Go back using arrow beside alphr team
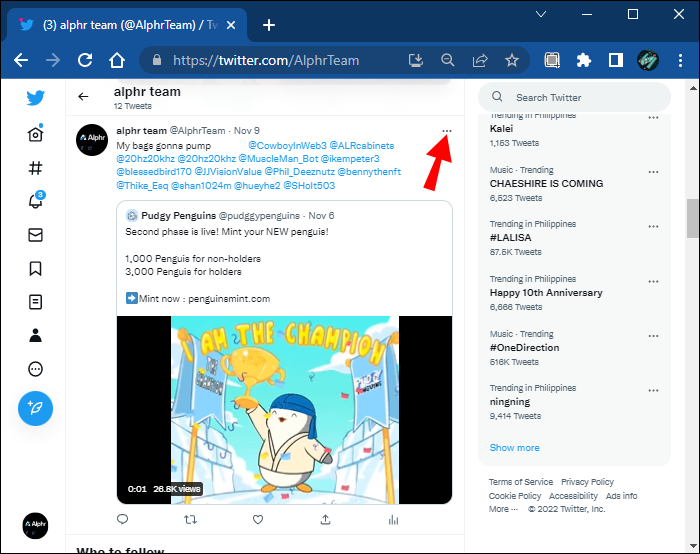Image resolution: width=700 pixels, height=554 pixels. (83, 96)
